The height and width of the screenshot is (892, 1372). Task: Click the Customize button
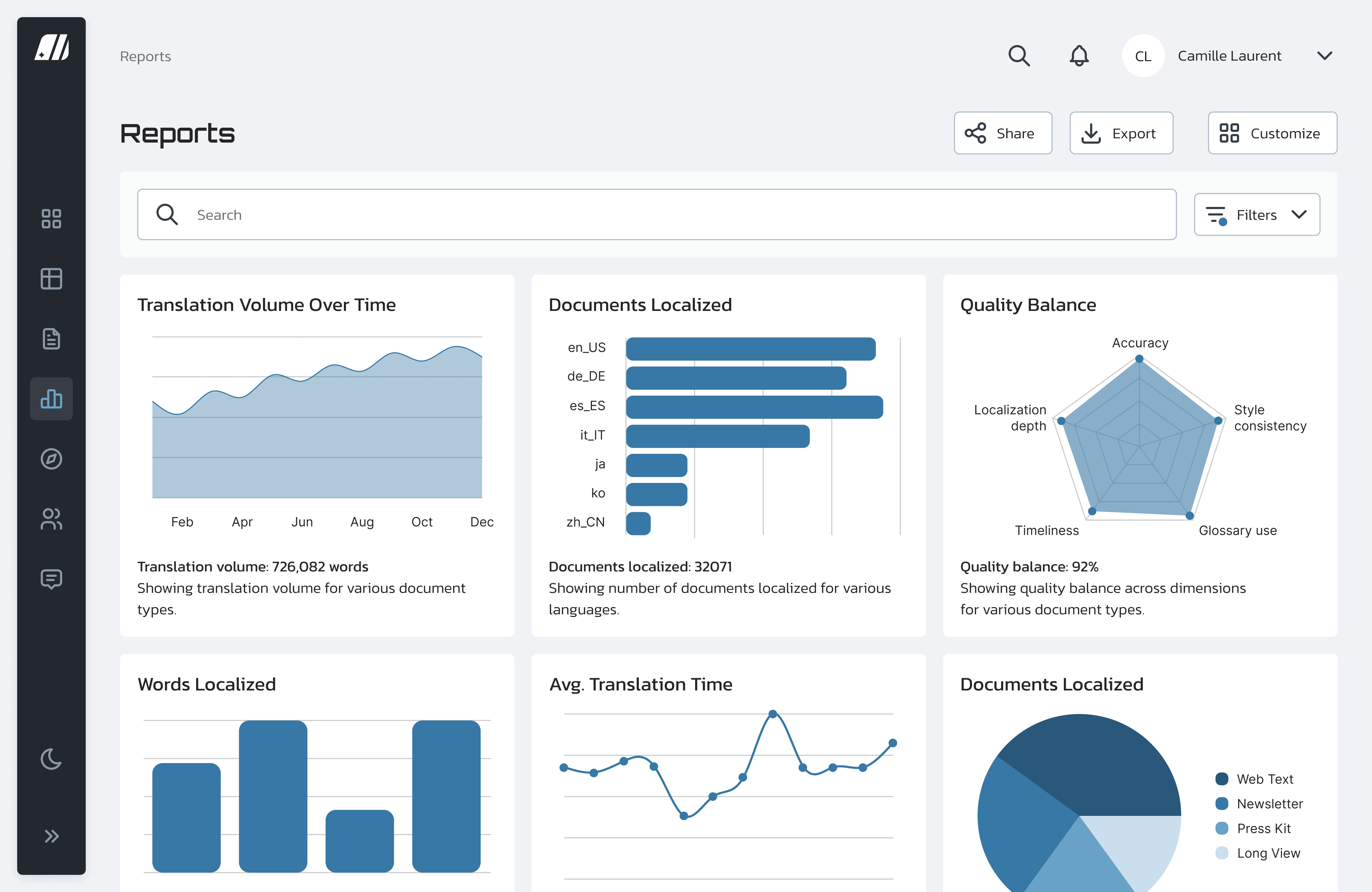pyautogui.click(x=1272, y=133)
